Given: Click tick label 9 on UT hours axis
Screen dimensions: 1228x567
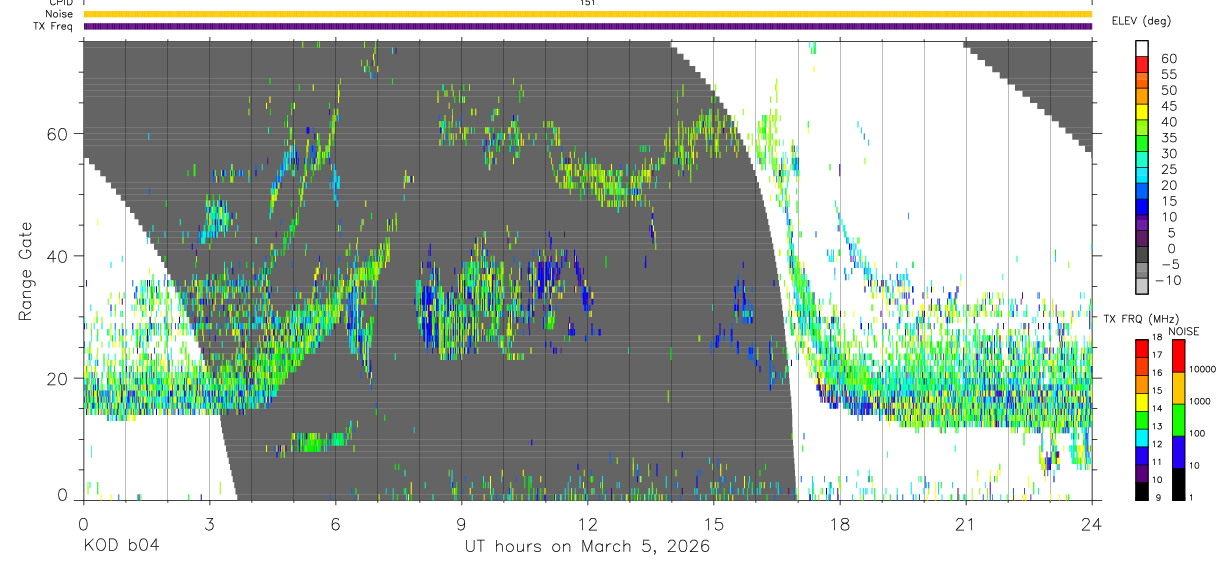Looking at the screenshot, I should click(461, 523).
